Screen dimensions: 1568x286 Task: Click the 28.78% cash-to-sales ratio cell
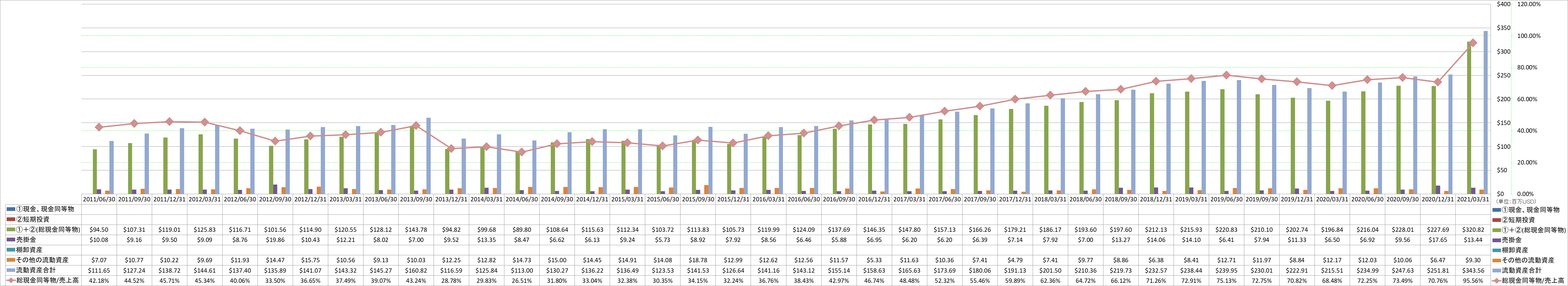coord(452,280)
